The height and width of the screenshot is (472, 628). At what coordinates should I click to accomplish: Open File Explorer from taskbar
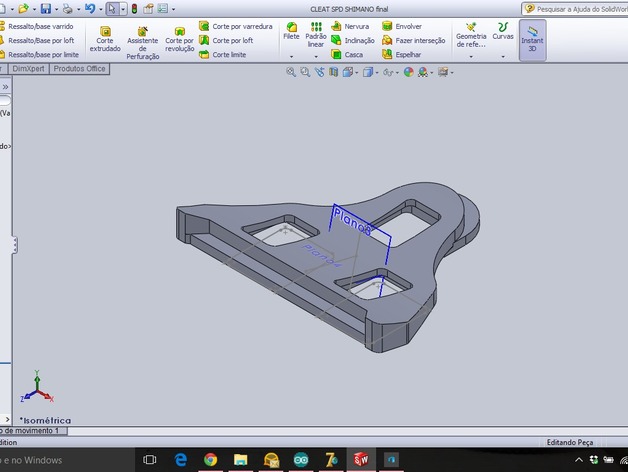click(241, 460)
